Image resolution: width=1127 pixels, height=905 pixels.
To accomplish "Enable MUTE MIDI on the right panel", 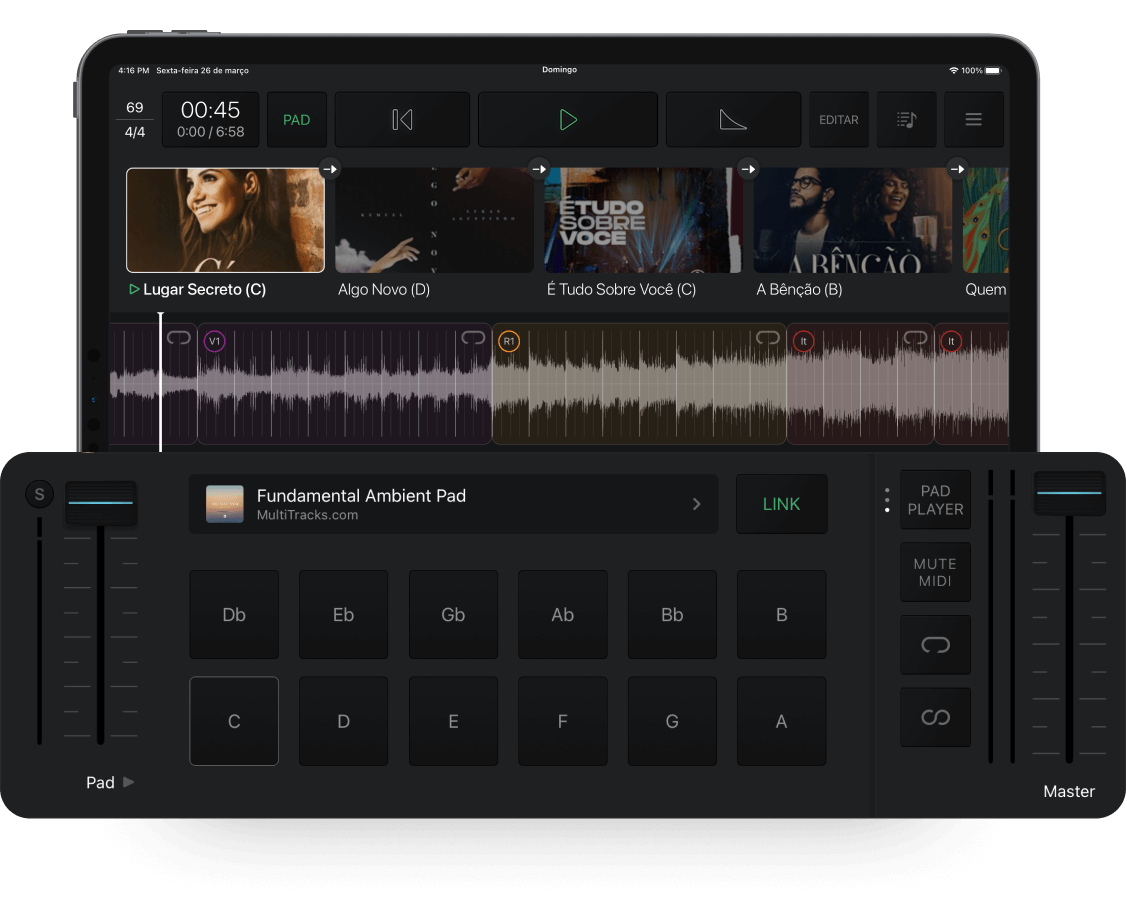I will [935, 571].
